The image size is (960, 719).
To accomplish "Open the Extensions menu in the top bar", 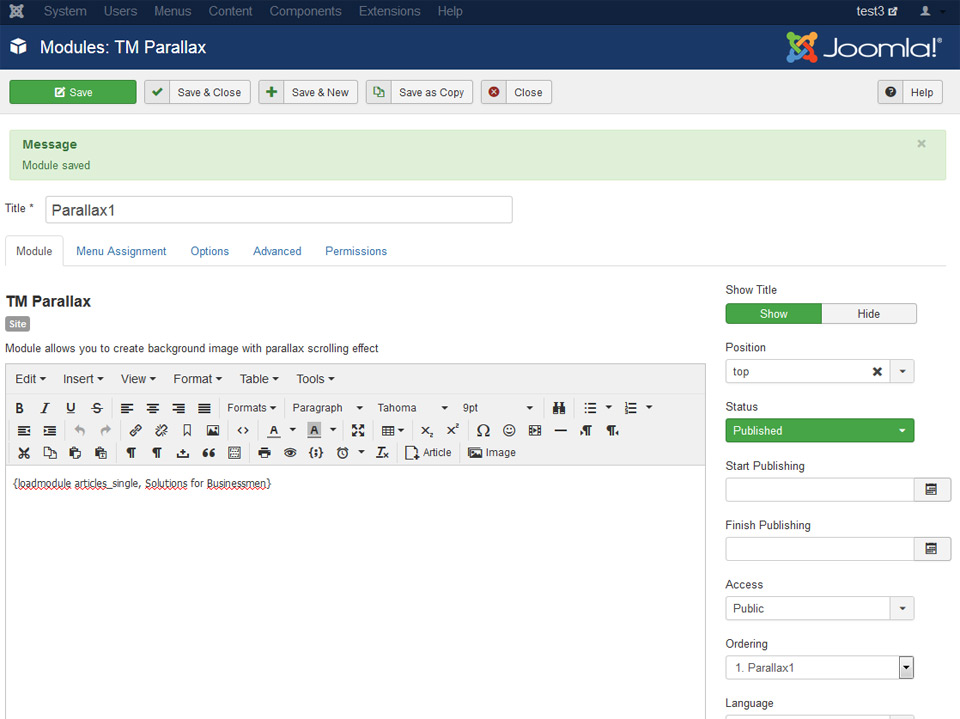I will (x=389, y=11).
